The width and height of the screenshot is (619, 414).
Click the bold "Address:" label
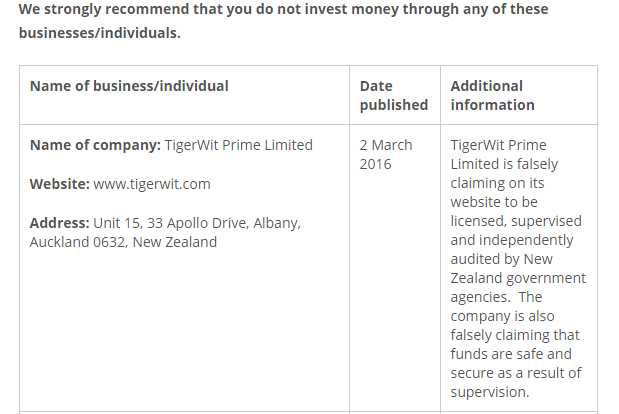[60, 222]
